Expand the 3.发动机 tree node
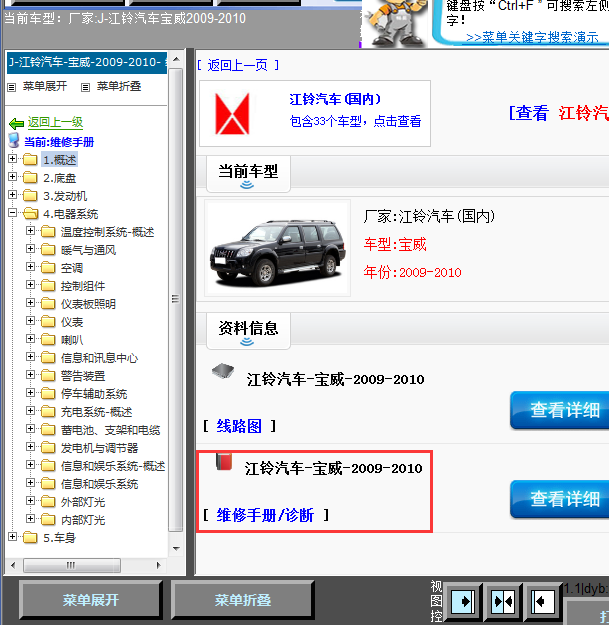The width and height of the screenshot is (609, 625). (12, 195)
